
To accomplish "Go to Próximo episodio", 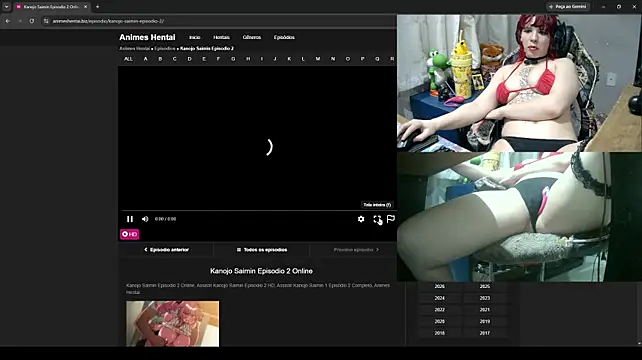I will [x=356, y=250].
